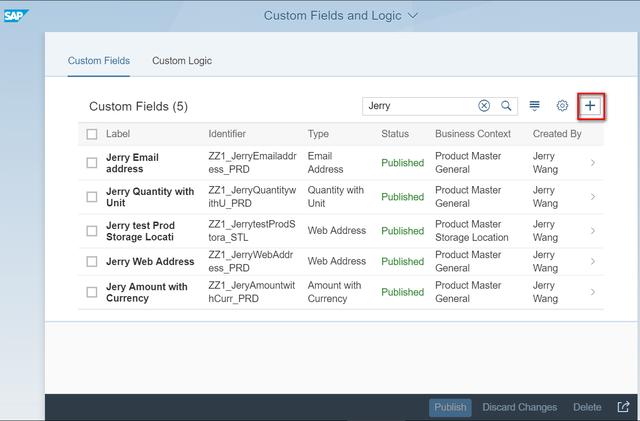Clear the search field text

click(x=484, y=106)
